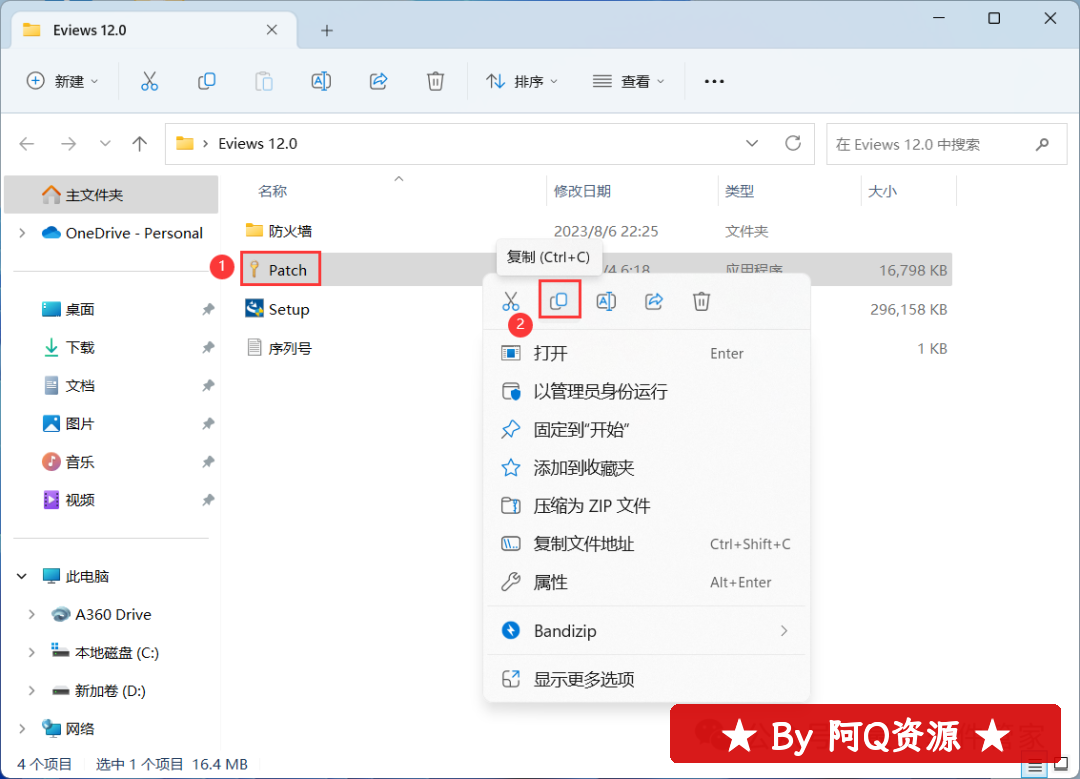The height and width of the screenshot is (779, 1080).
Task: Navigate up one folder with up arrow
Action: pyautogui.click(x=140, y=143)
